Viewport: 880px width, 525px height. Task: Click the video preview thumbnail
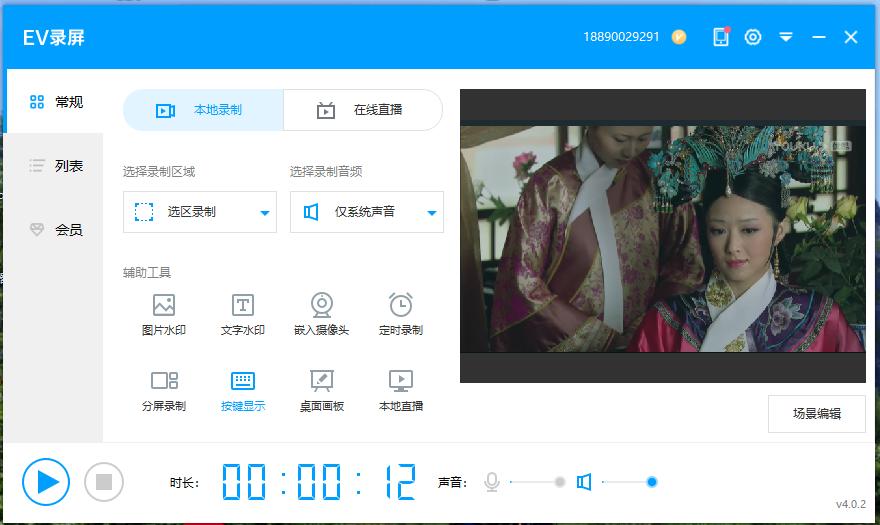tap(663, 236)
